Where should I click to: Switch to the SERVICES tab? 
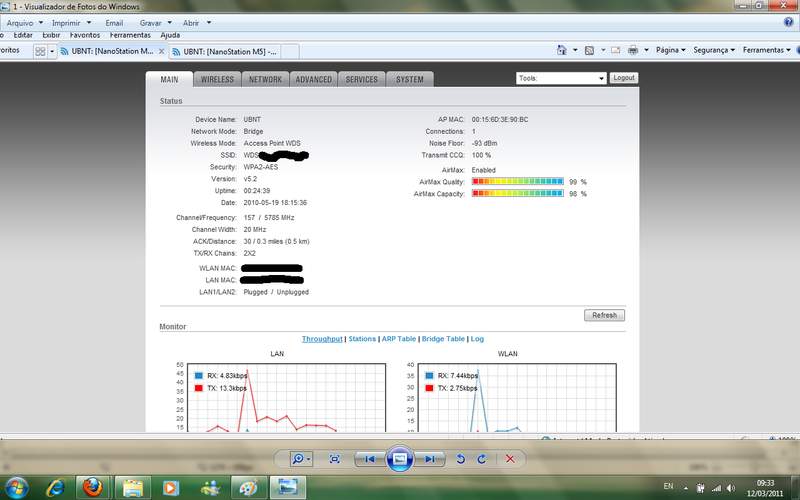click(x=361, y=80)
